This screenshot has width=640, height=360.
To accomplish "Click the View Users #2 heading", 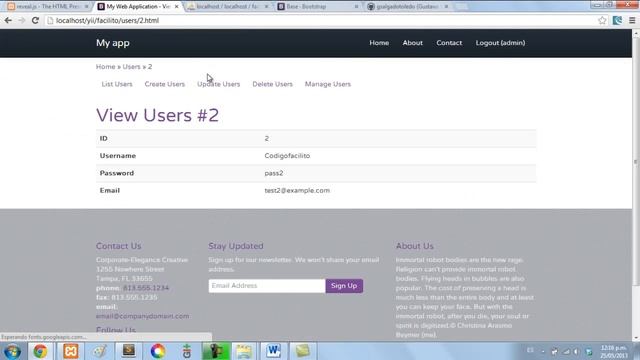I will point(158,116).
